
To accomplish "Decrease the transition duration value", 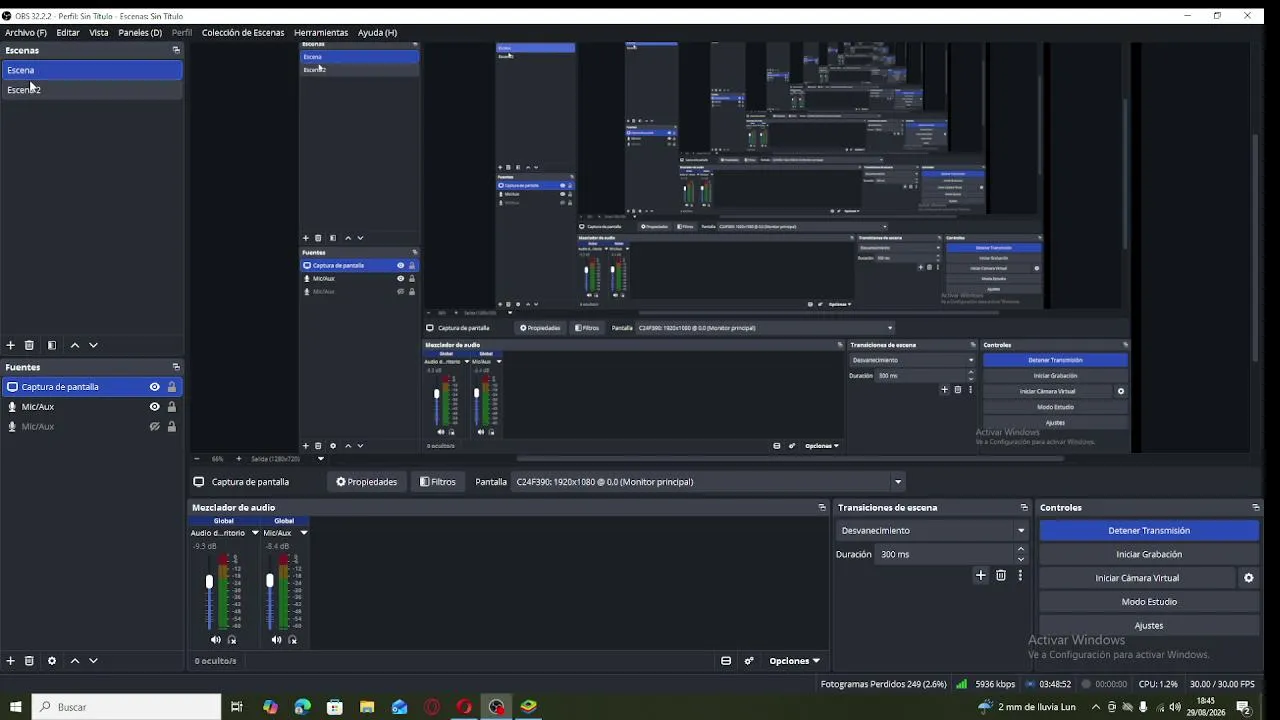I will click(x=1021, y=559).
